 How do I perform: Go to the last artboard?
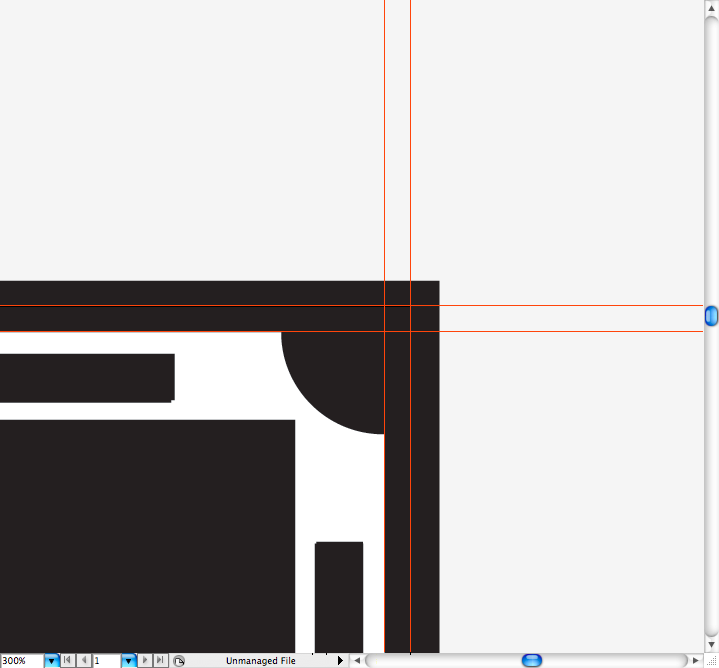(160, 660)
